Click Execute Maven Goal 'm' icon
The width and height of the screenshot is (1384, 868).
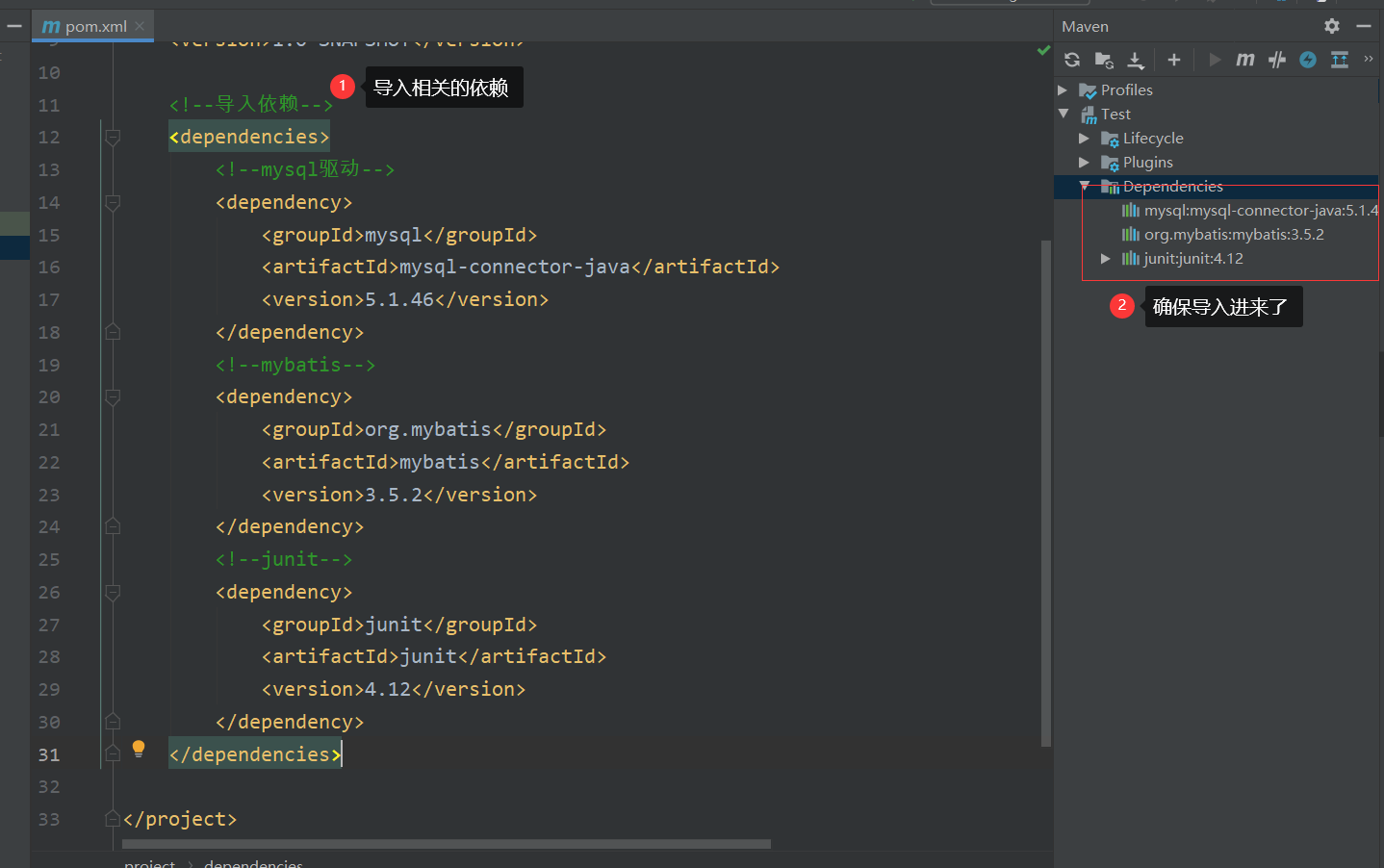tap(1245, 60)
